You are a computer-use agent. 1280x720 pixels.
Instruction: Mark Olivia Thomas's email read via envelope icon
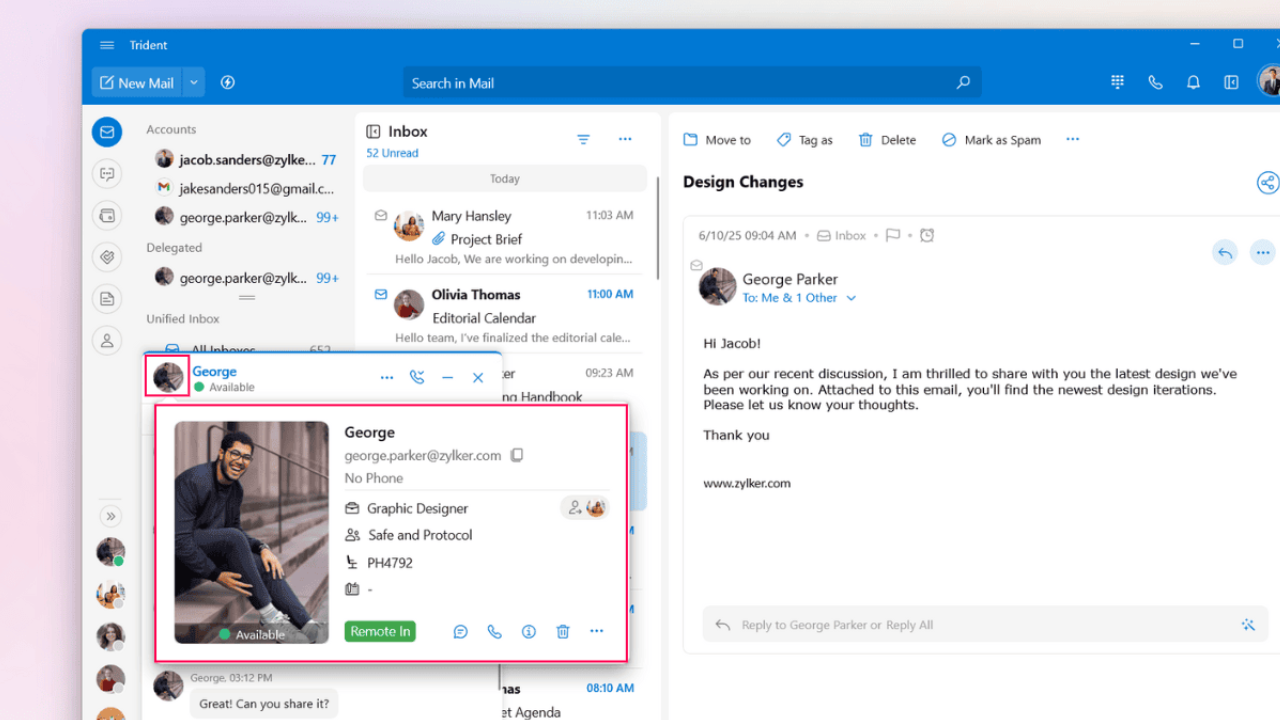(380, 294)
